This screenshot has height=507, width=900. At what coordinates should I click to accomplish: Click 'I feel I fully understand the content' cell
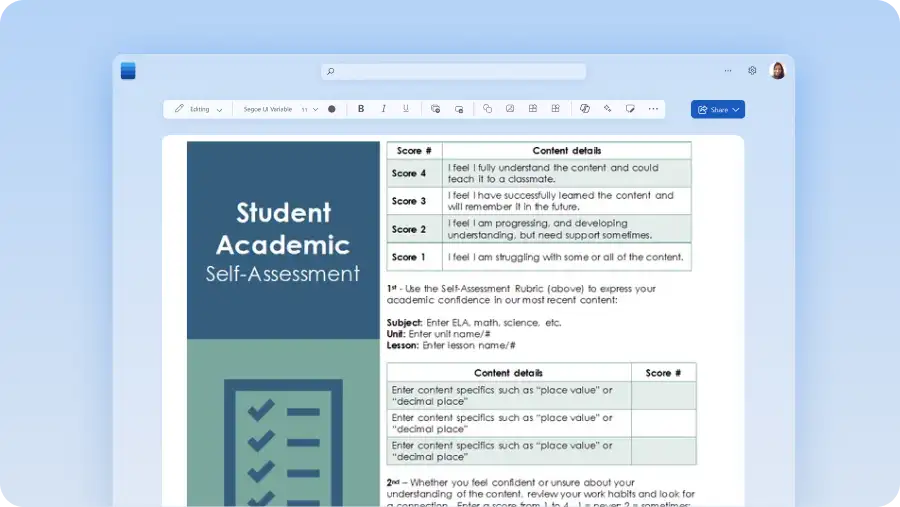[x=567, y=173]
